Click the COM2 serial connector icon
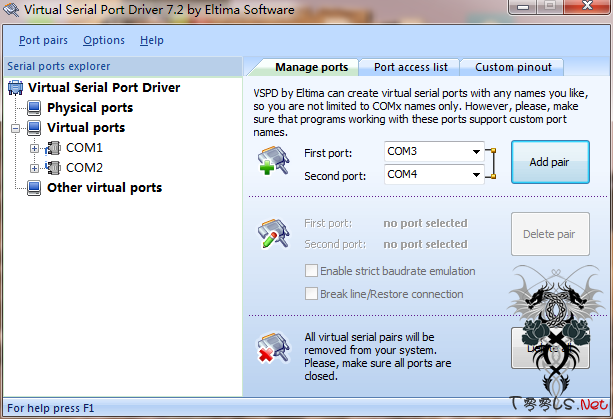The width and height of the screenshot is (613, 419). click(x=53, y=168)
